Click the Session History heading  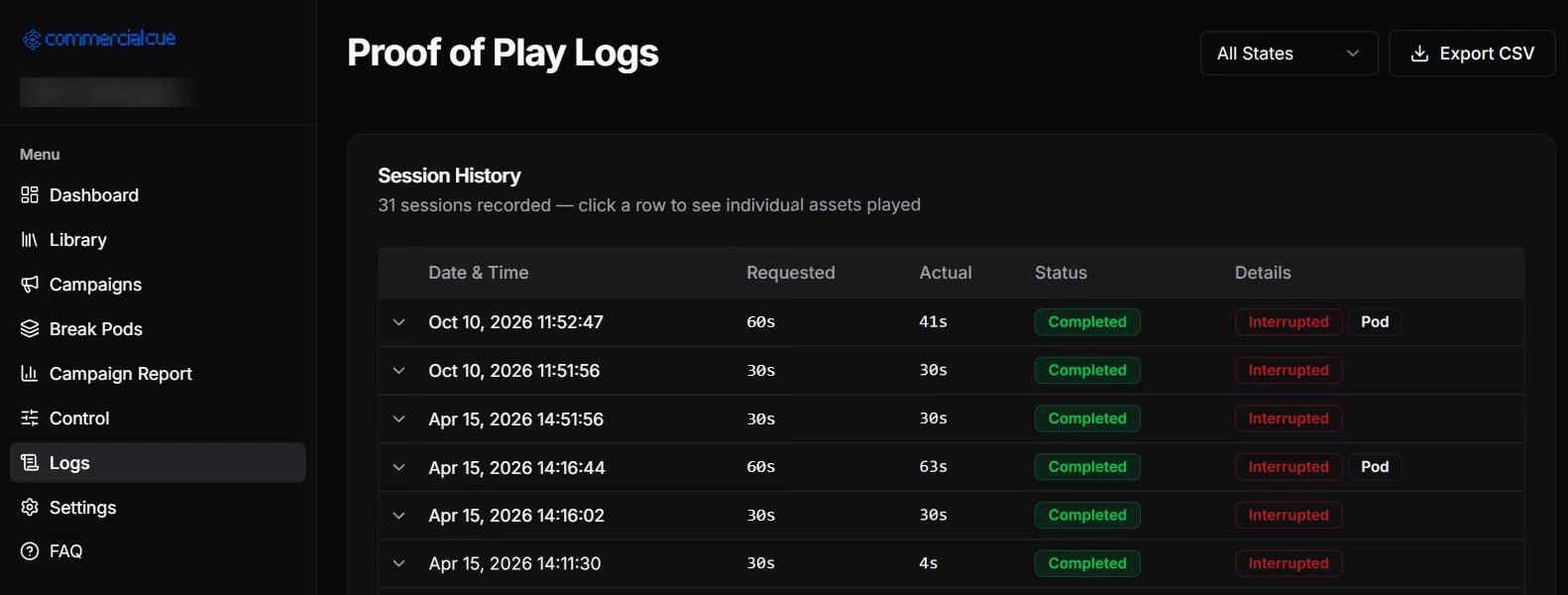pos(449,176)
